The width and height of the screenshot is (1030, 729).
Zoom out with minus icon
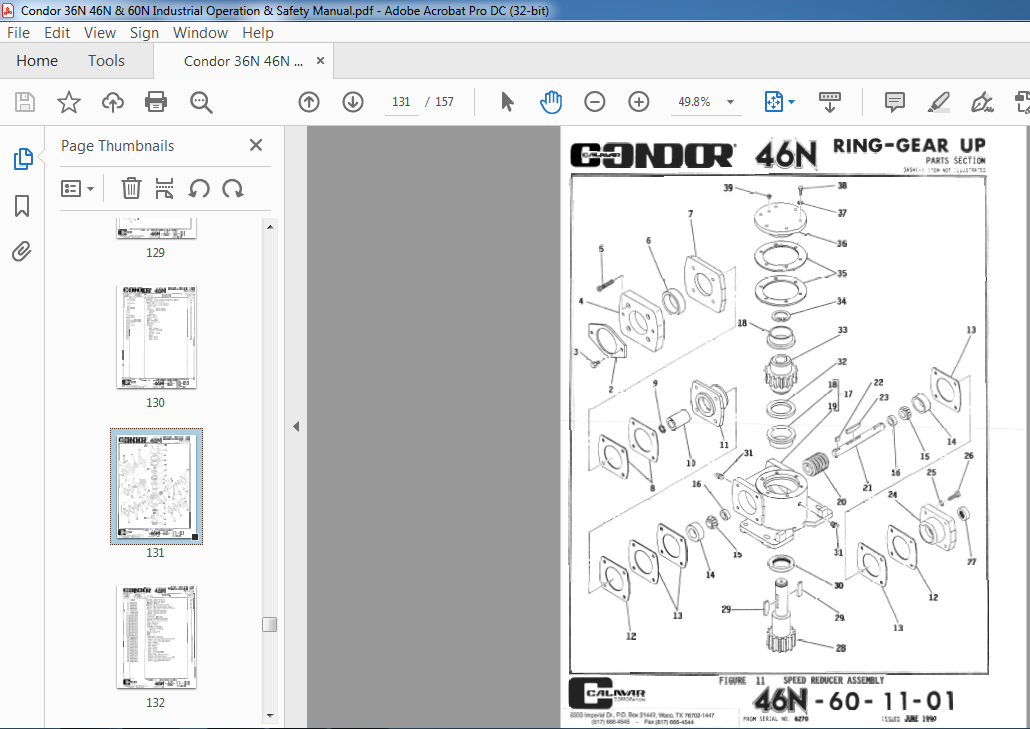point(594,102)
